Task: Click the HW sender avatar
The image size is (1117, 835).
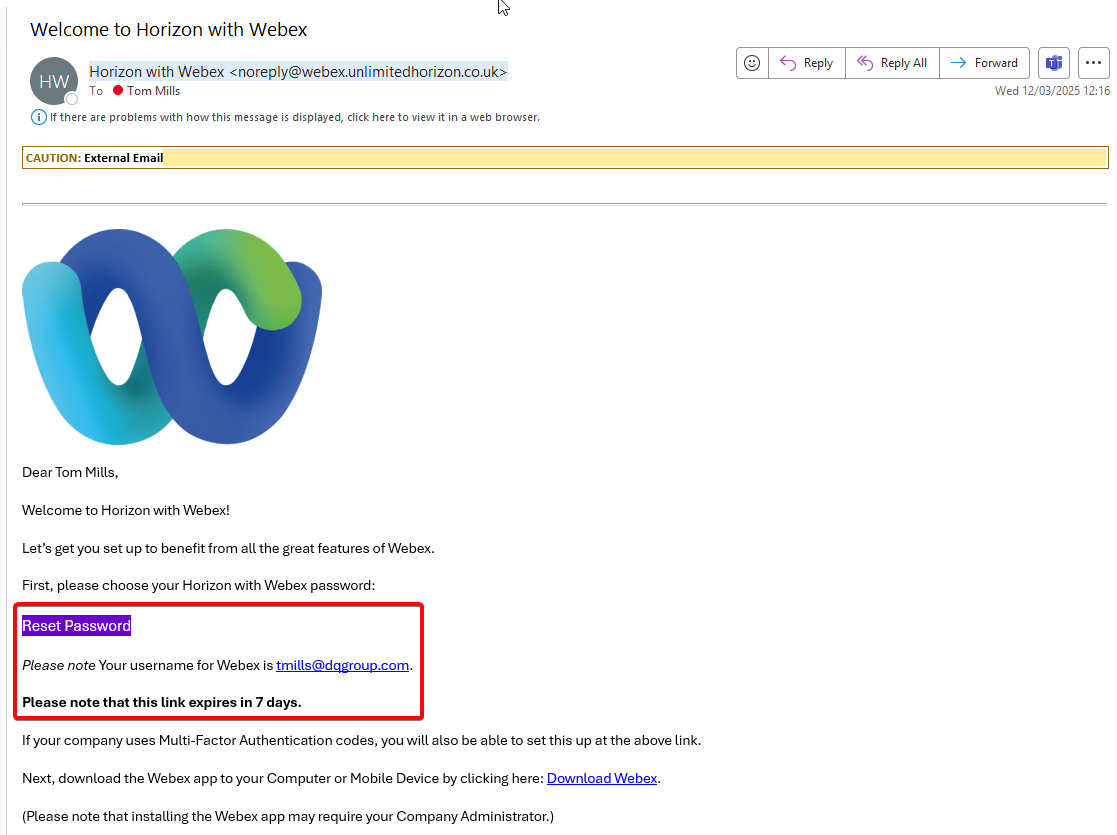Action: (54, 81)
